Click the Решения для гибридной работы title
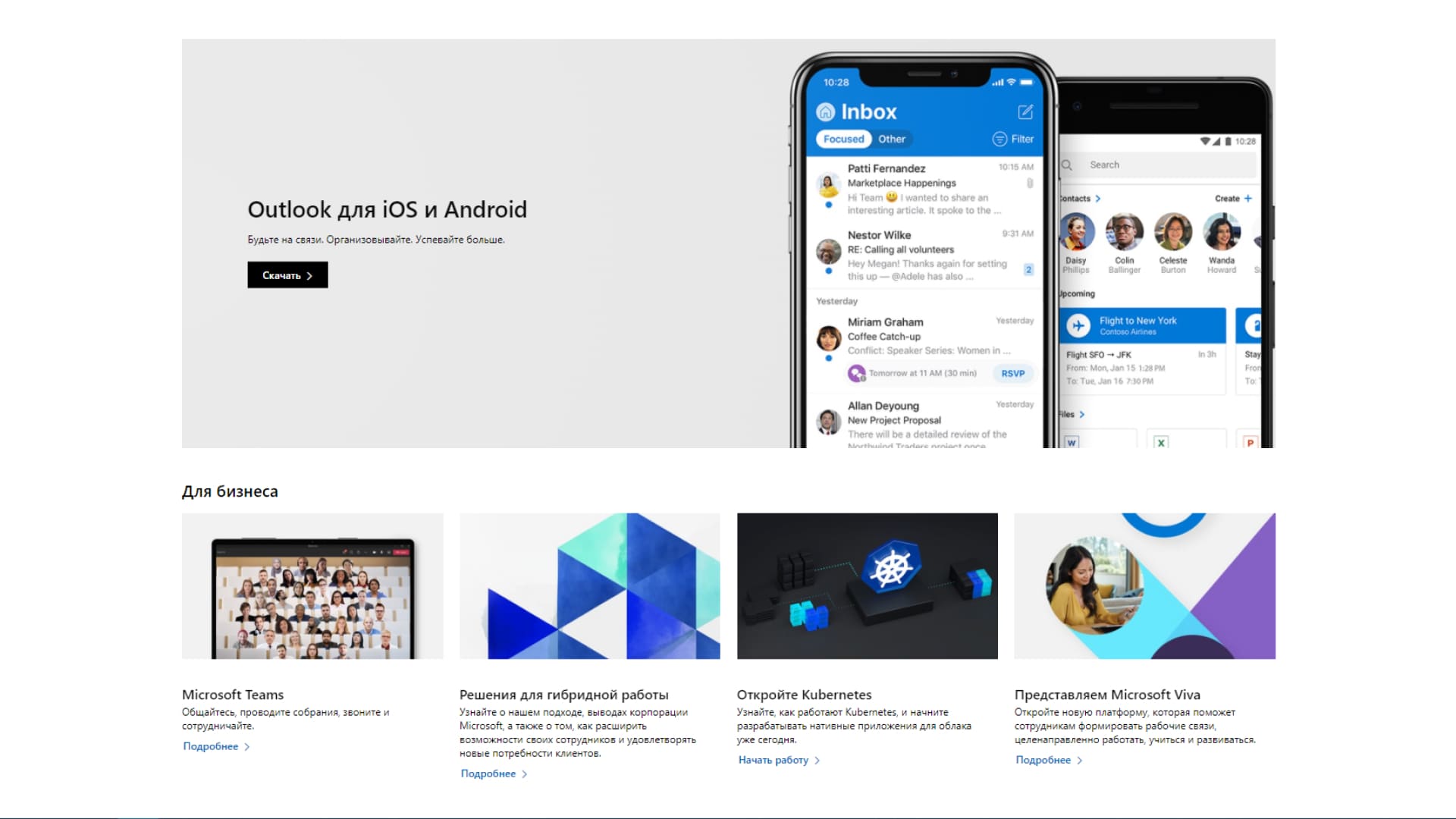Viewport: 1456px width, 819px height. coord(564,695)
